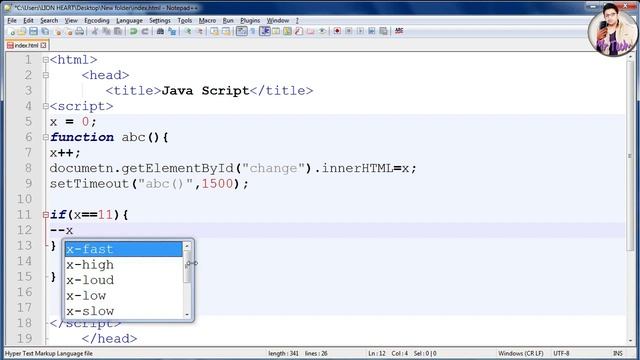Viewport: 640px width, 360px height.
Task: Open the Tools menu
Action: pos(184,20)
